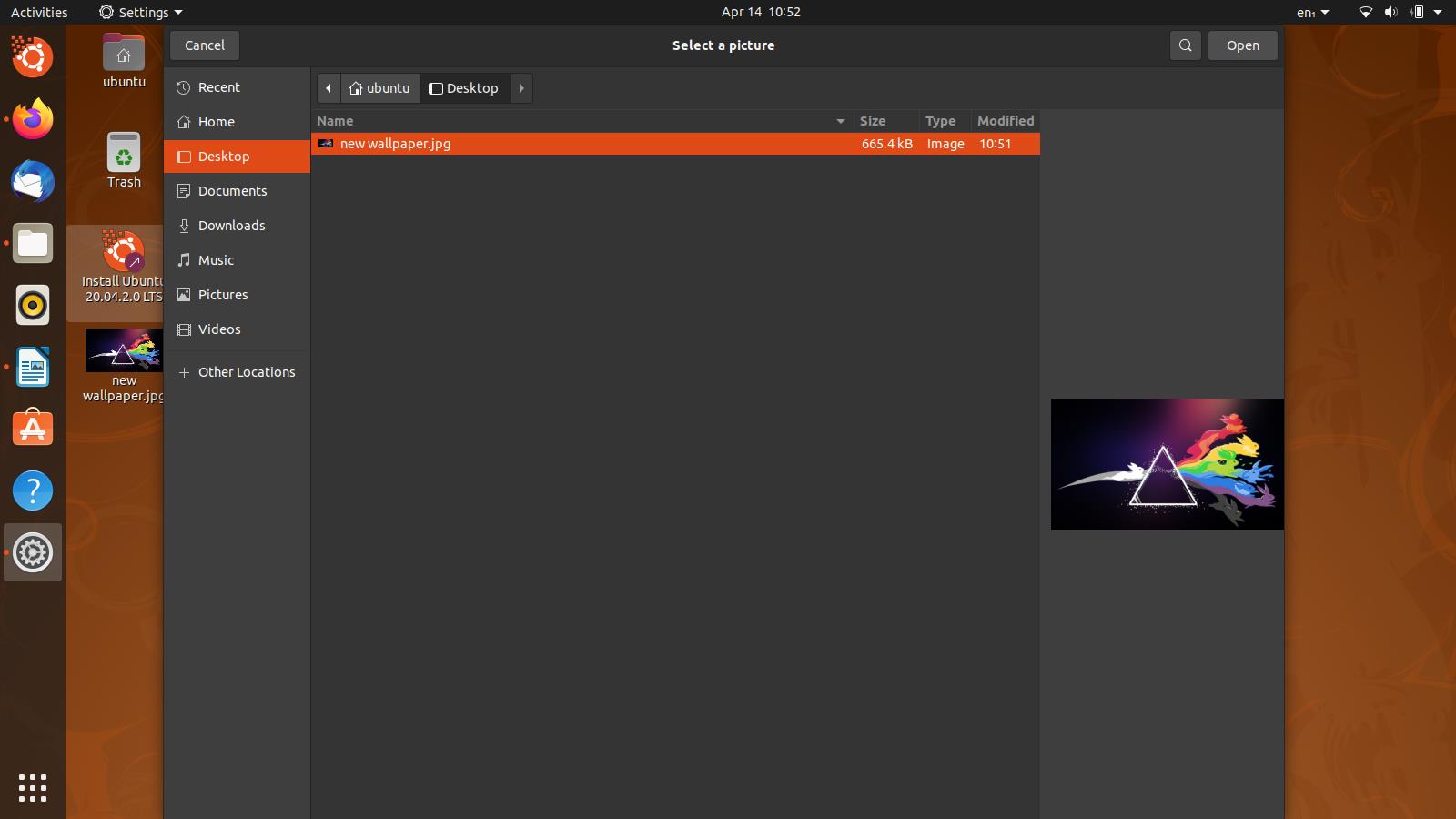Open Recent in the sidebar
The image size is (1456, 819).
(237, 87)
